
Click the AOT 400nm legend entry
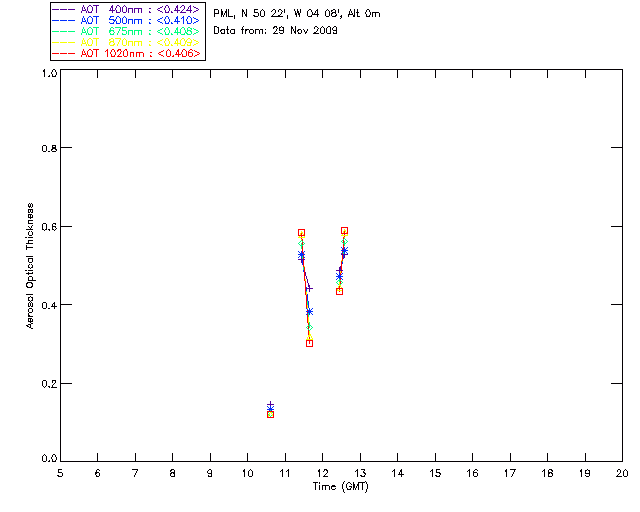click(127, 9)
